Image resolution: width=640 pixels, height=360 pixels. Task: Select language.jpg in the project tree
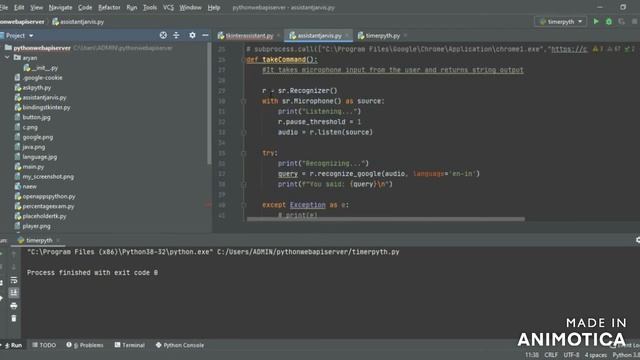[40, 157]
